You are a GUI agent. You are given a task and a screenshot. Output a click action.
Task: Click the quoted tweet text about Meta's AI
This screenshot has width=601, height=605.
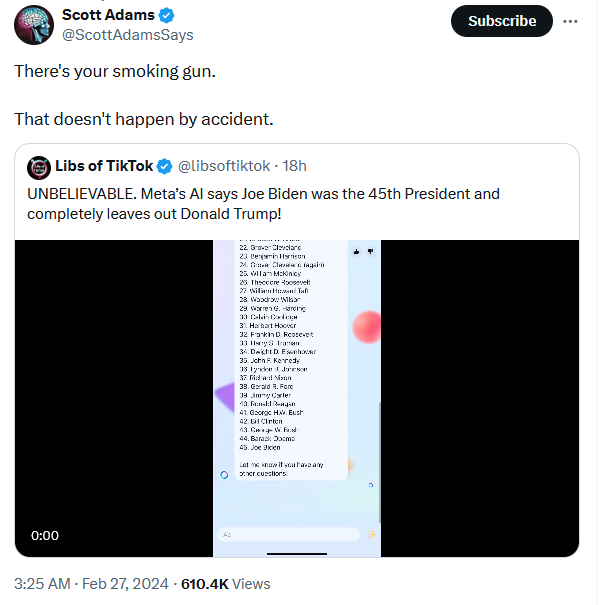[263, 203]
